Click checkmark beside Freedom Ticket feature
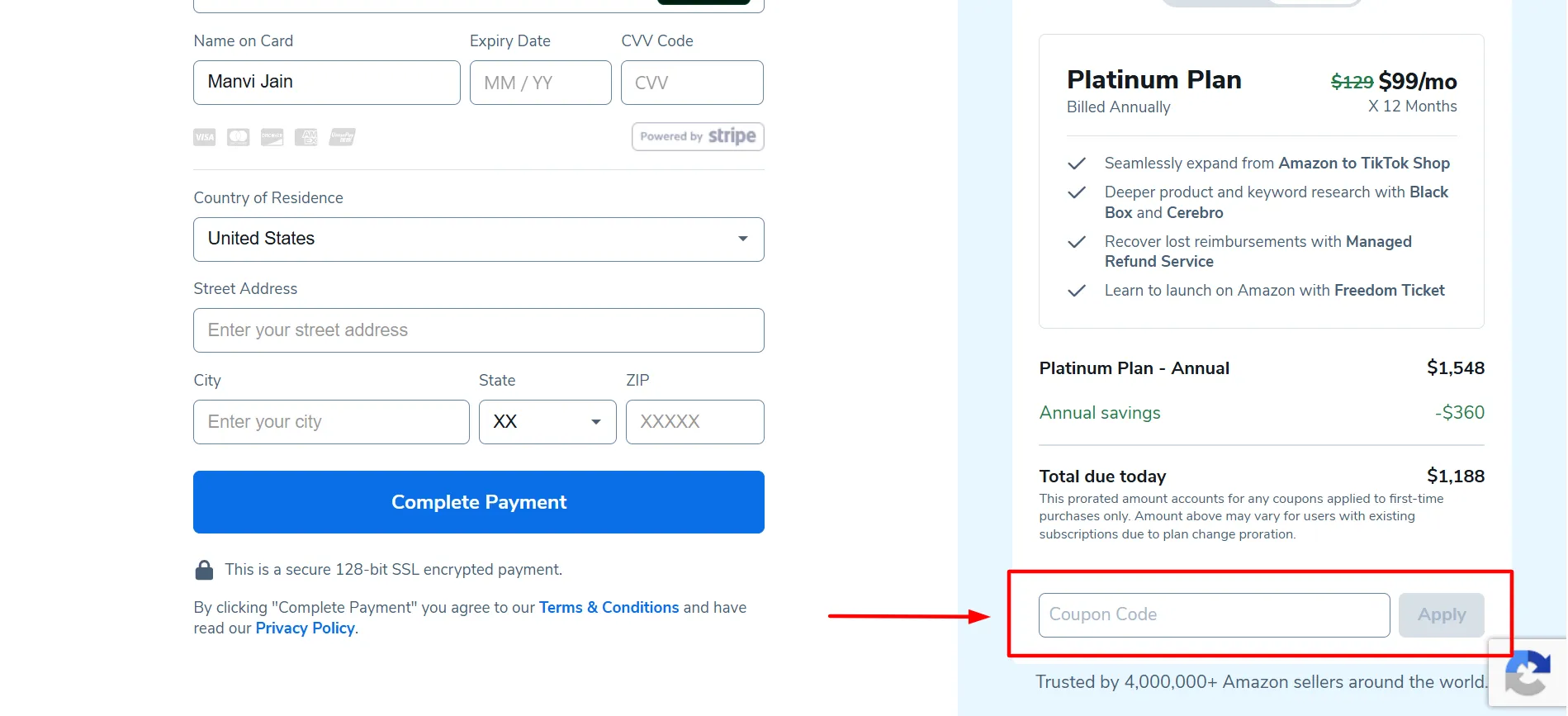Viewport: 1568px width, 716px height. coord(1077,291)
